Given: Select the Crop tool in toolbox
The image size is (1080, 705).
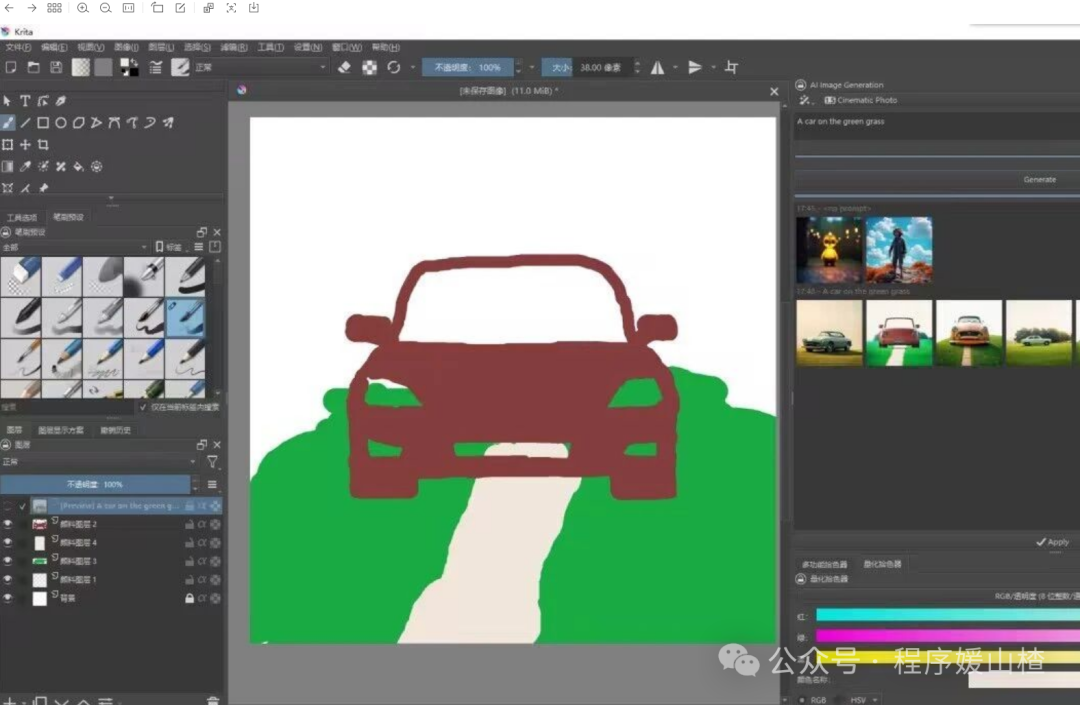Looking at the screenshot, I should (43, 145).
